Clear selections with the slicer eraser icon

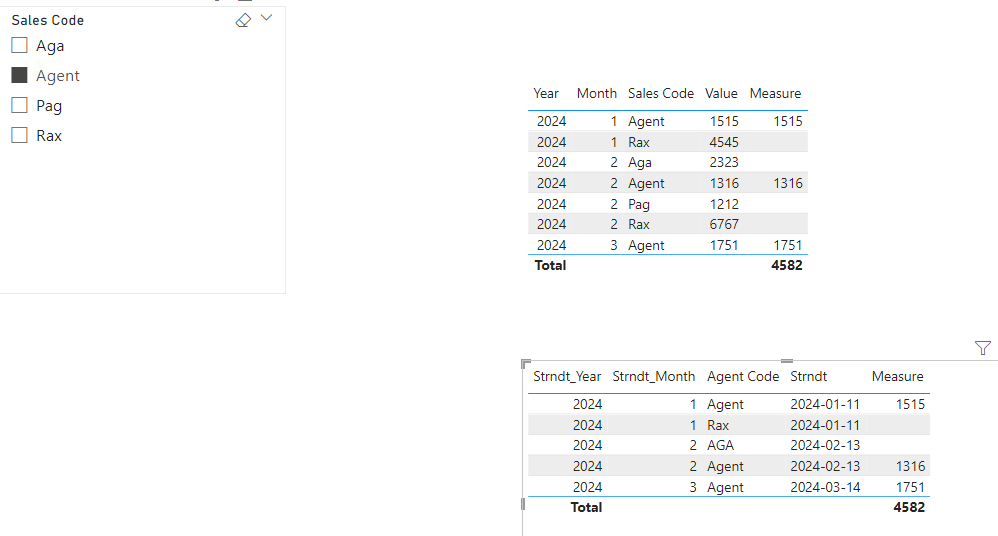[243, 20]
